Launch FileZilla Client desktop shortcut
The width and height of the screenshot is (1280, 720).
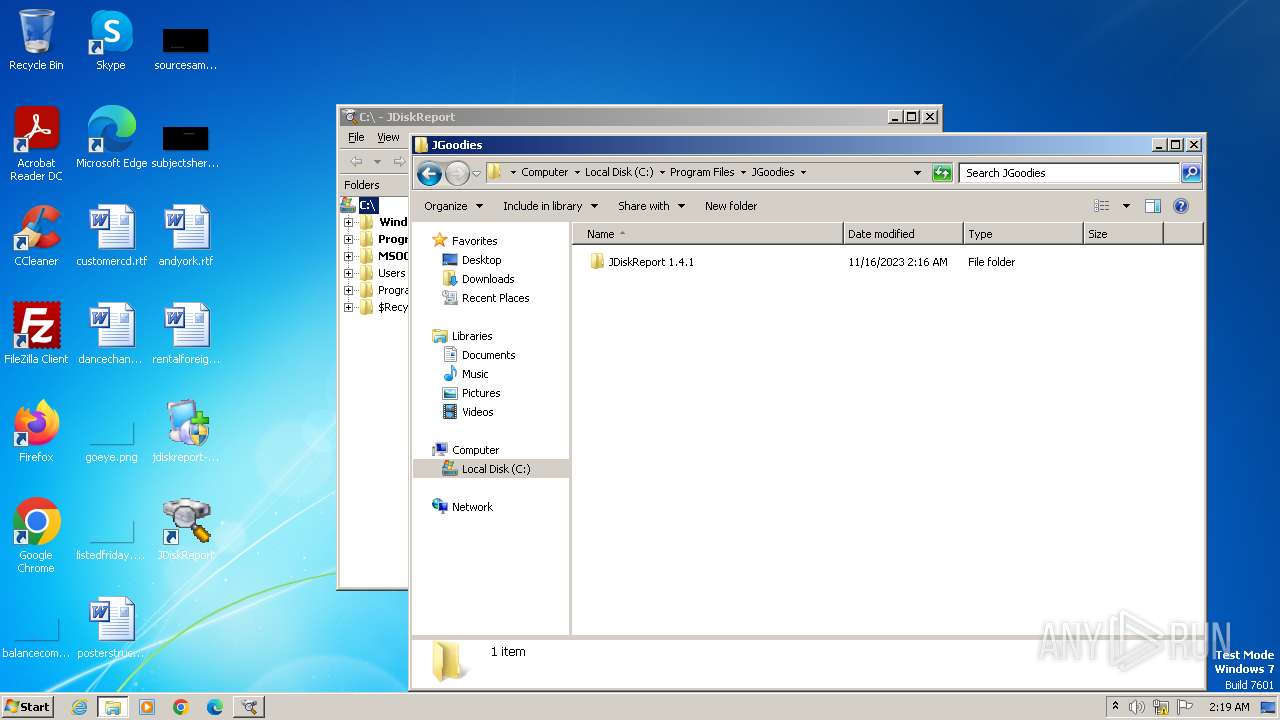[36, 334]
